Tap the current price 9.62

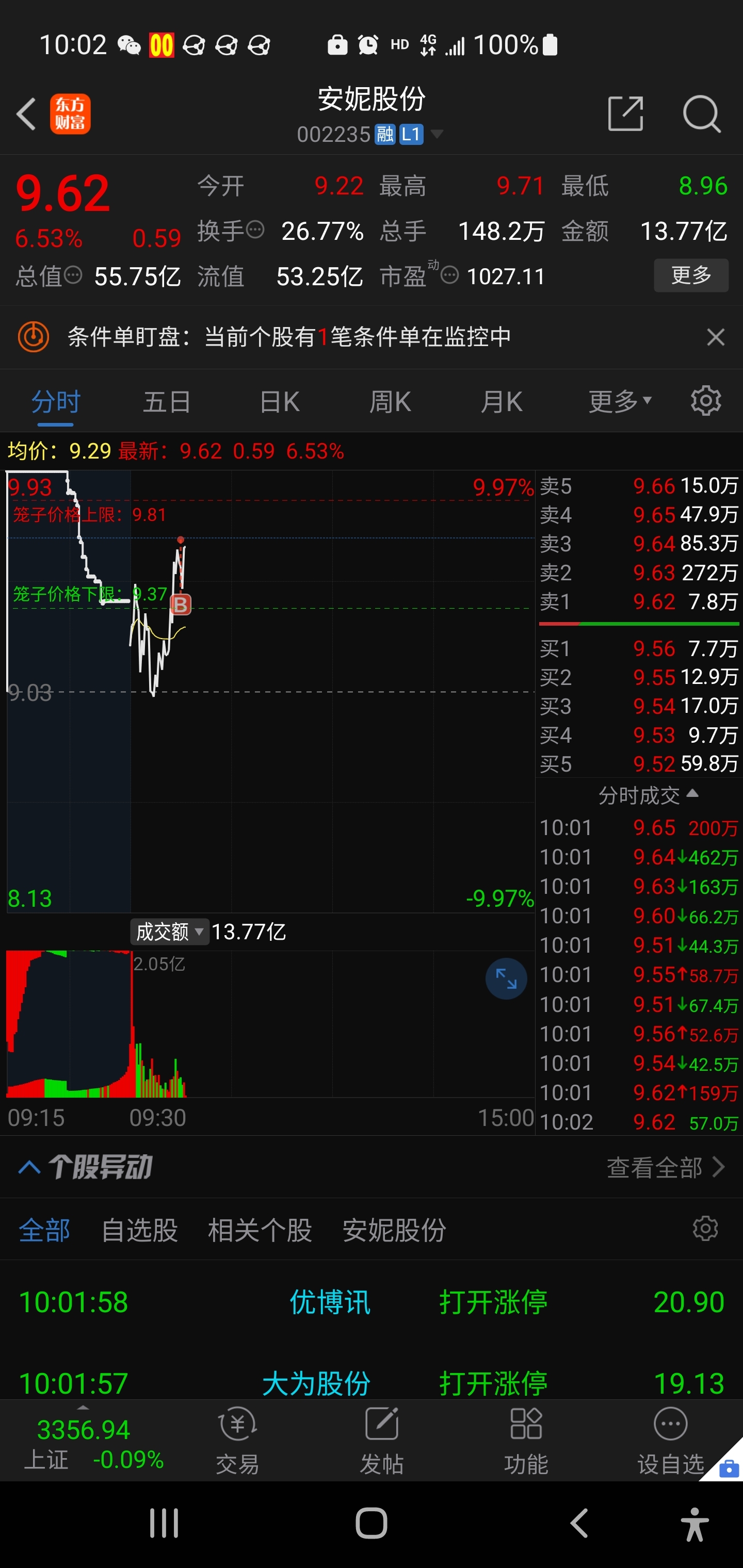coord(63,193)
